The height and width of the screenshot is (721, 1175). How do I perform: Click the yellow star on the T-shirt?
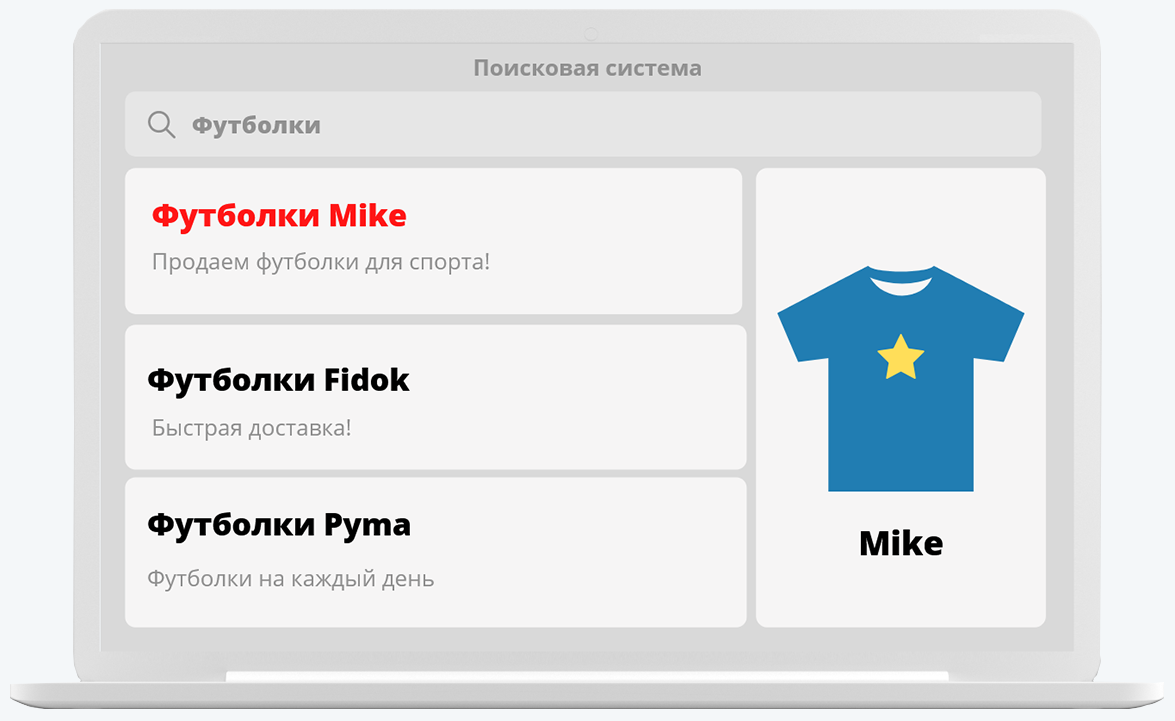coord(901,357)
